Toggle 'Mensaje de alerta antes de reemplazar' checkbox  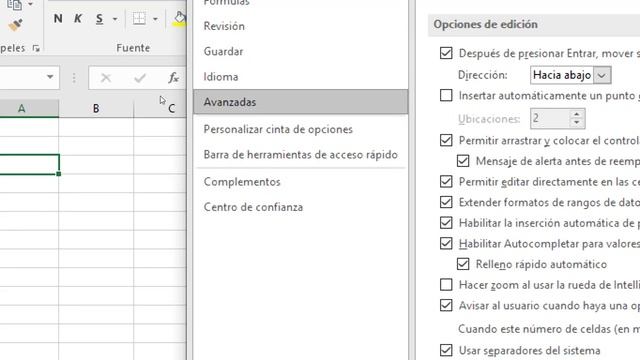463,161
